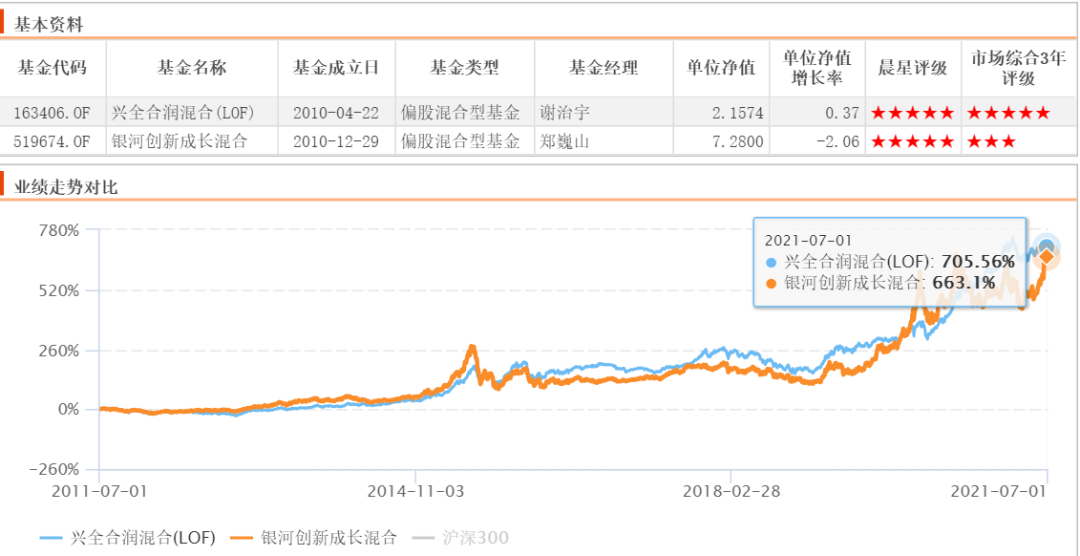This screenshot has width=1080, height=556.
Task: Click y-axis label 520%
Action: click(59, 290)
